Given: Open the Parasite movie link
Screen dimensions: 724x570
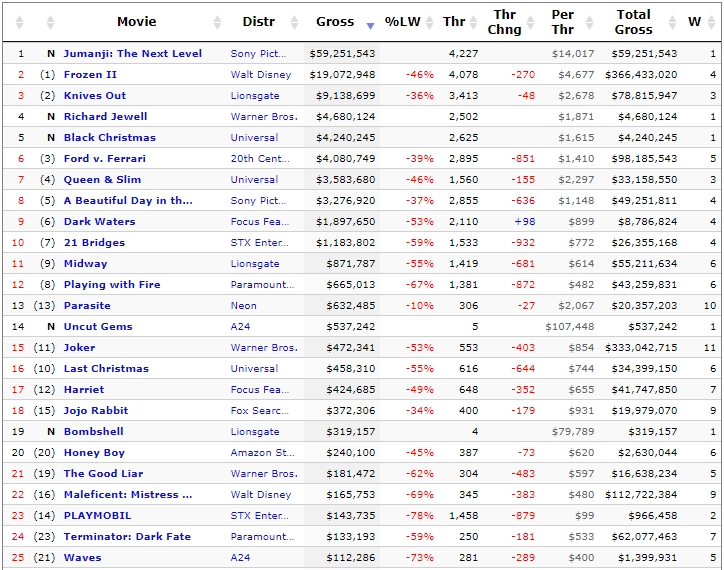Looking at the screenshot, I should tap(87, 306).
